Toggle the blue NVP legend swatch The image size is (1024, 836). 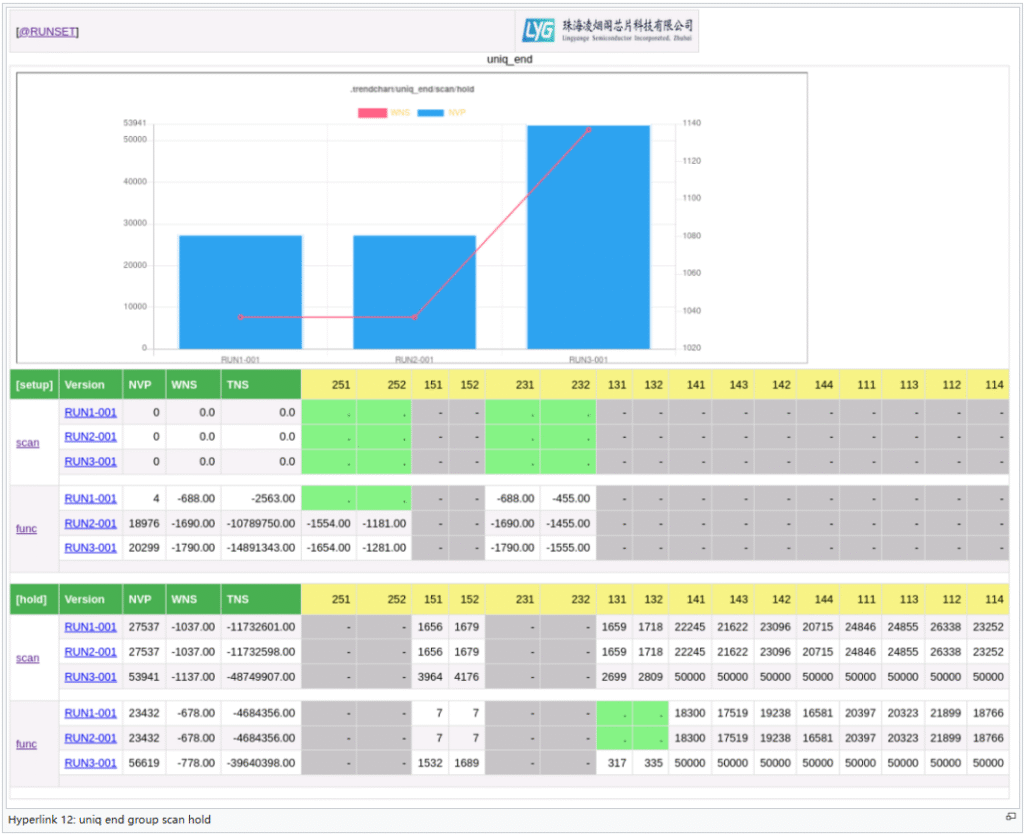[x=430, y=112]
